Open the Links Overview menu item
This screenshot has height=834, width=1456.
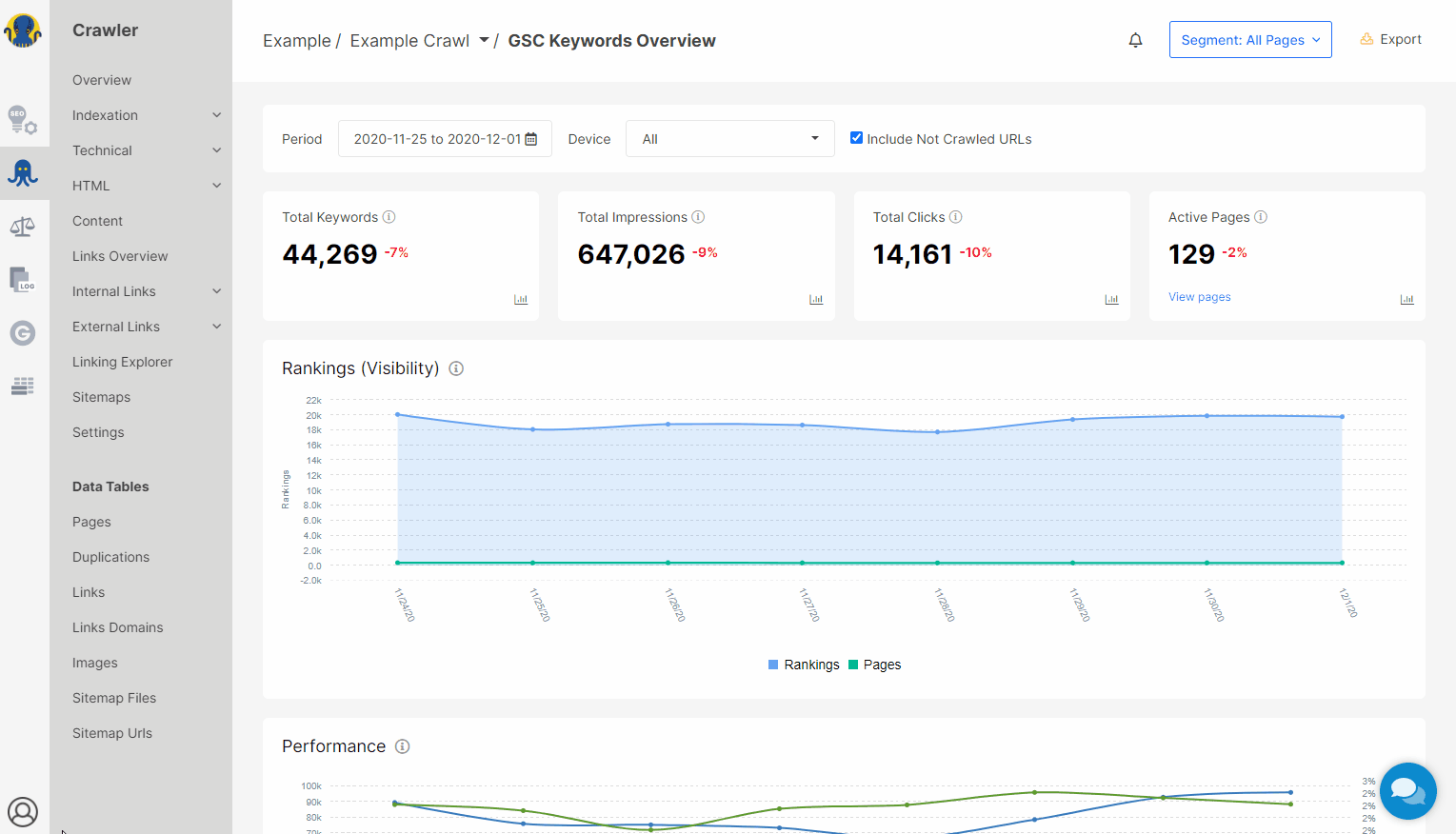click(120, 256)
